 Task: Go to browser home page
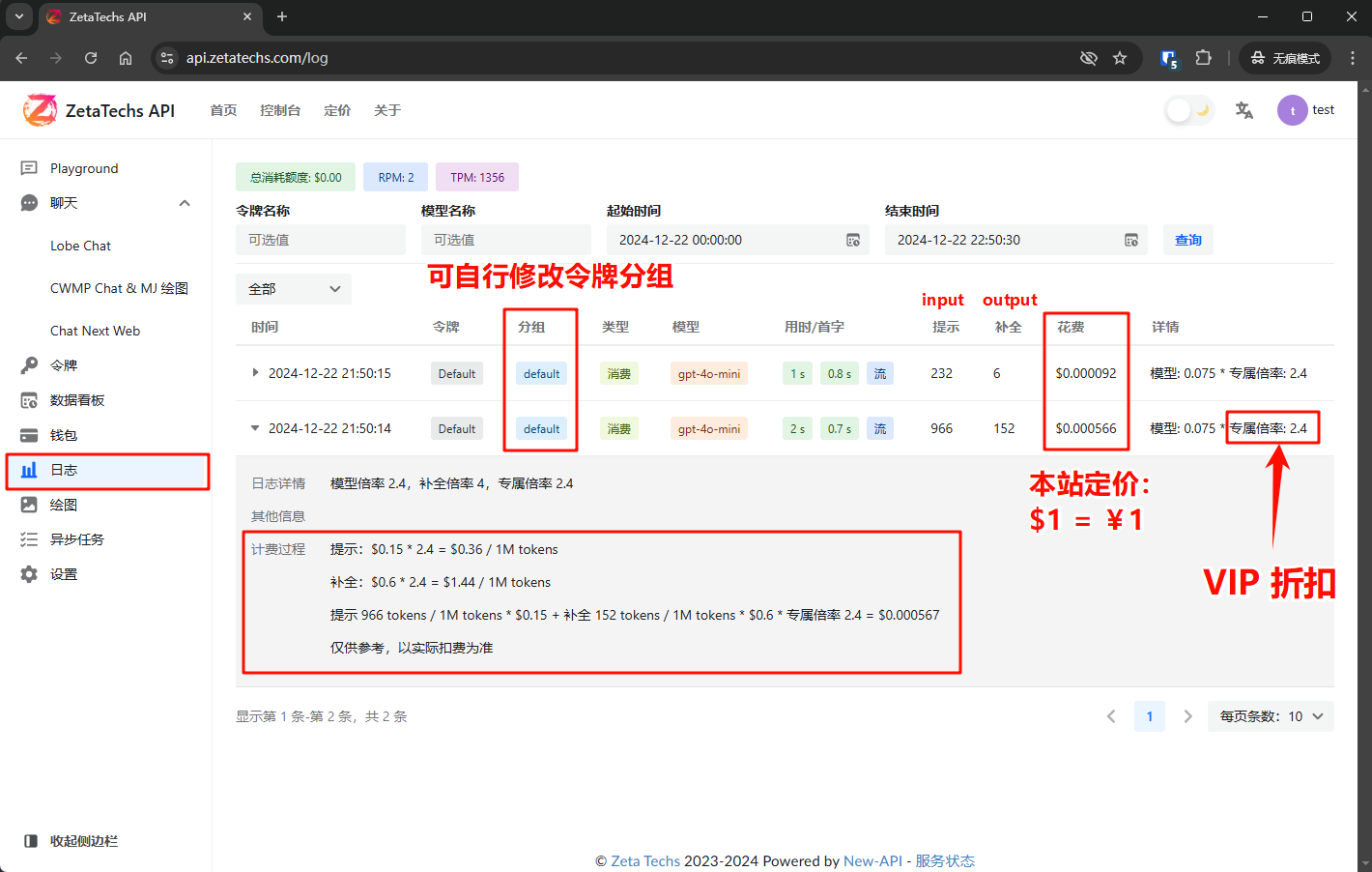click(x=126, y=58)
